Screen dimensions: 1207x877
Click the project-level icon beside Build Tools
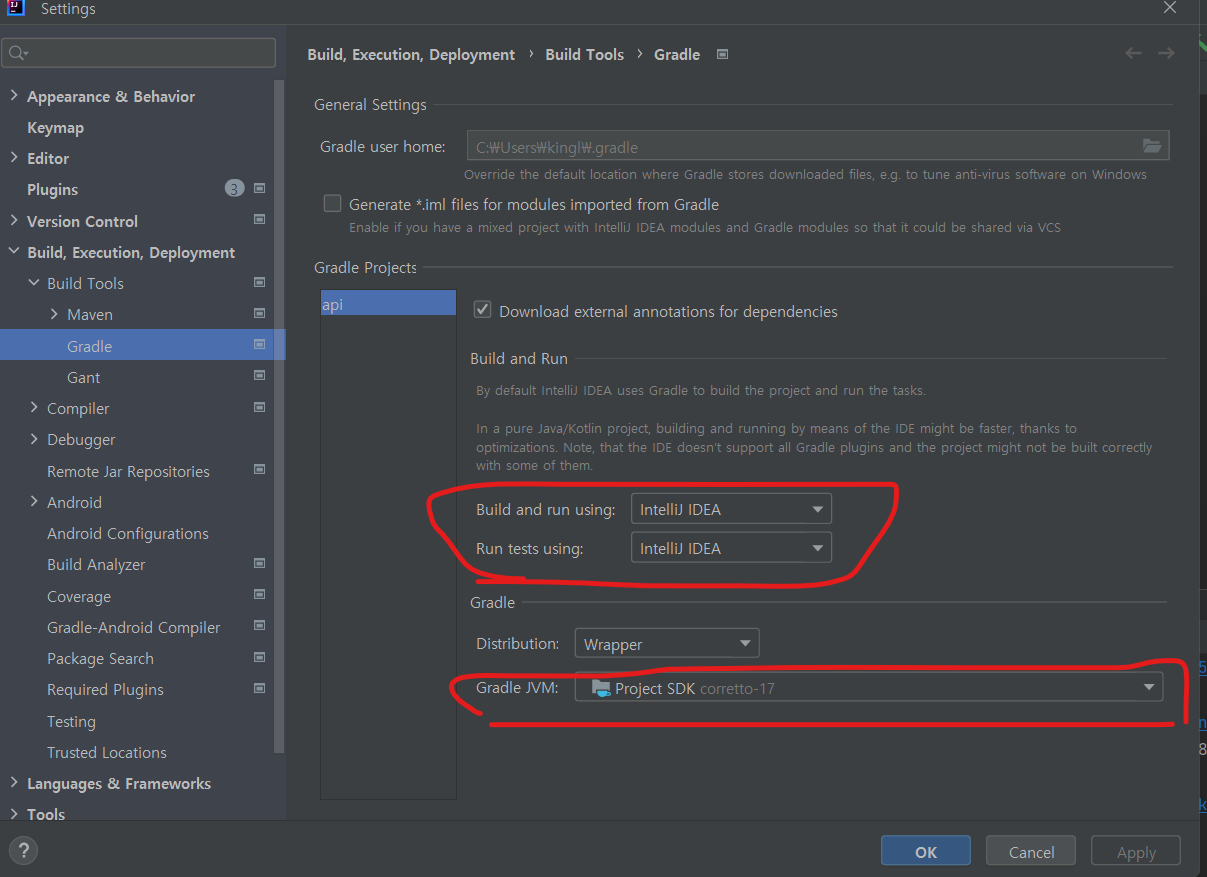coord(260,283)
